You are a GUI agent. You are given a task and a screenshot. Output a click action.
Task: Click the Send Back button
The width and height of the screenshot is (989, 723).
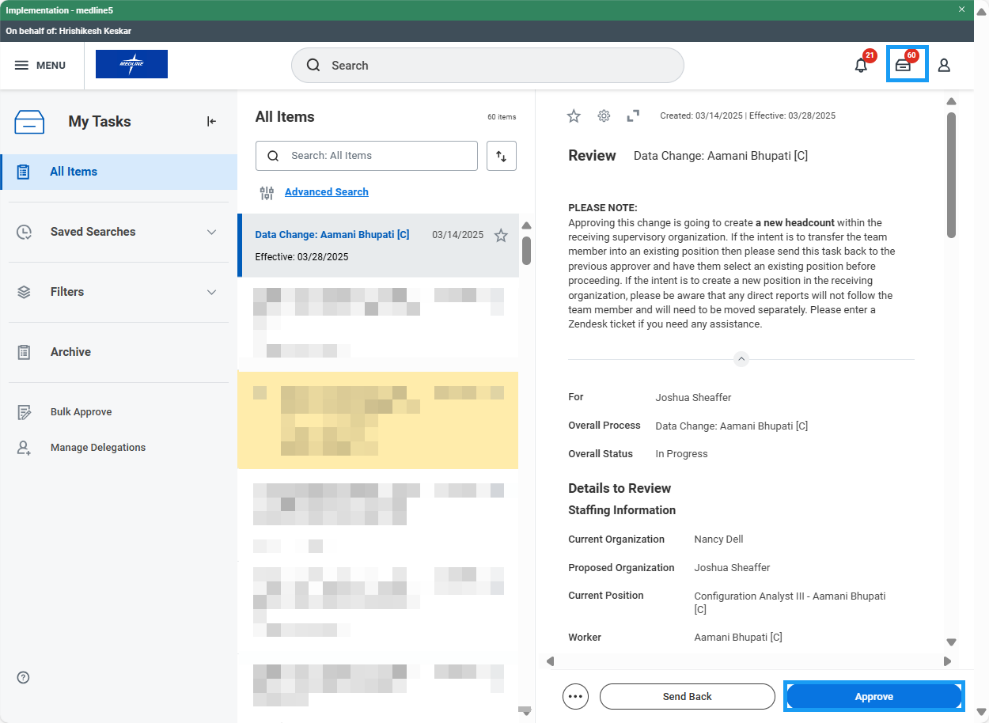(687, 697)
